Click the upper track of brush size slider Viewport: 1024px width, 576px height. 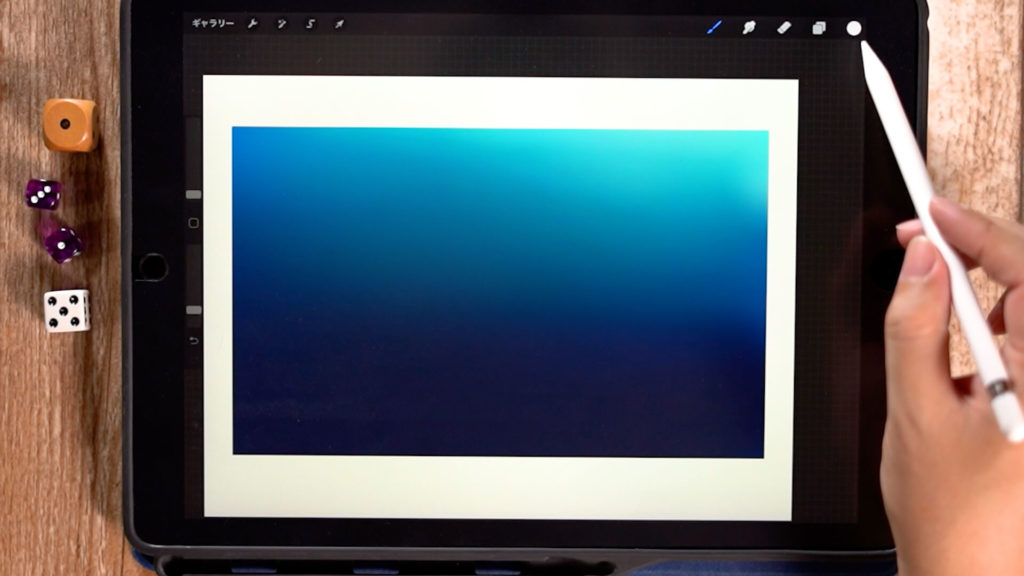pyautogui.click(x=194, y=150)
